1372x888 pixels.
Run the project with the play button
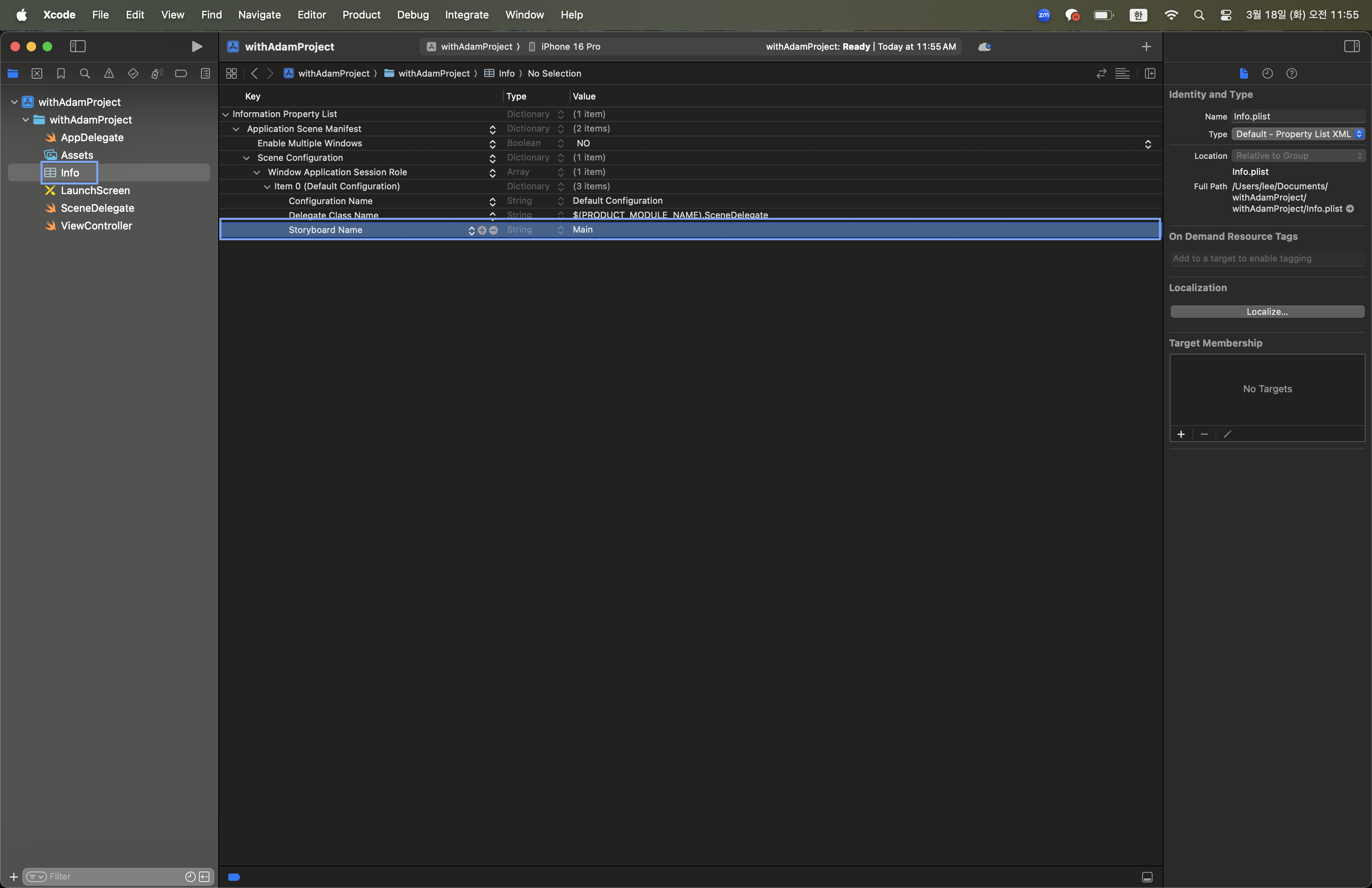click(197, 47)
